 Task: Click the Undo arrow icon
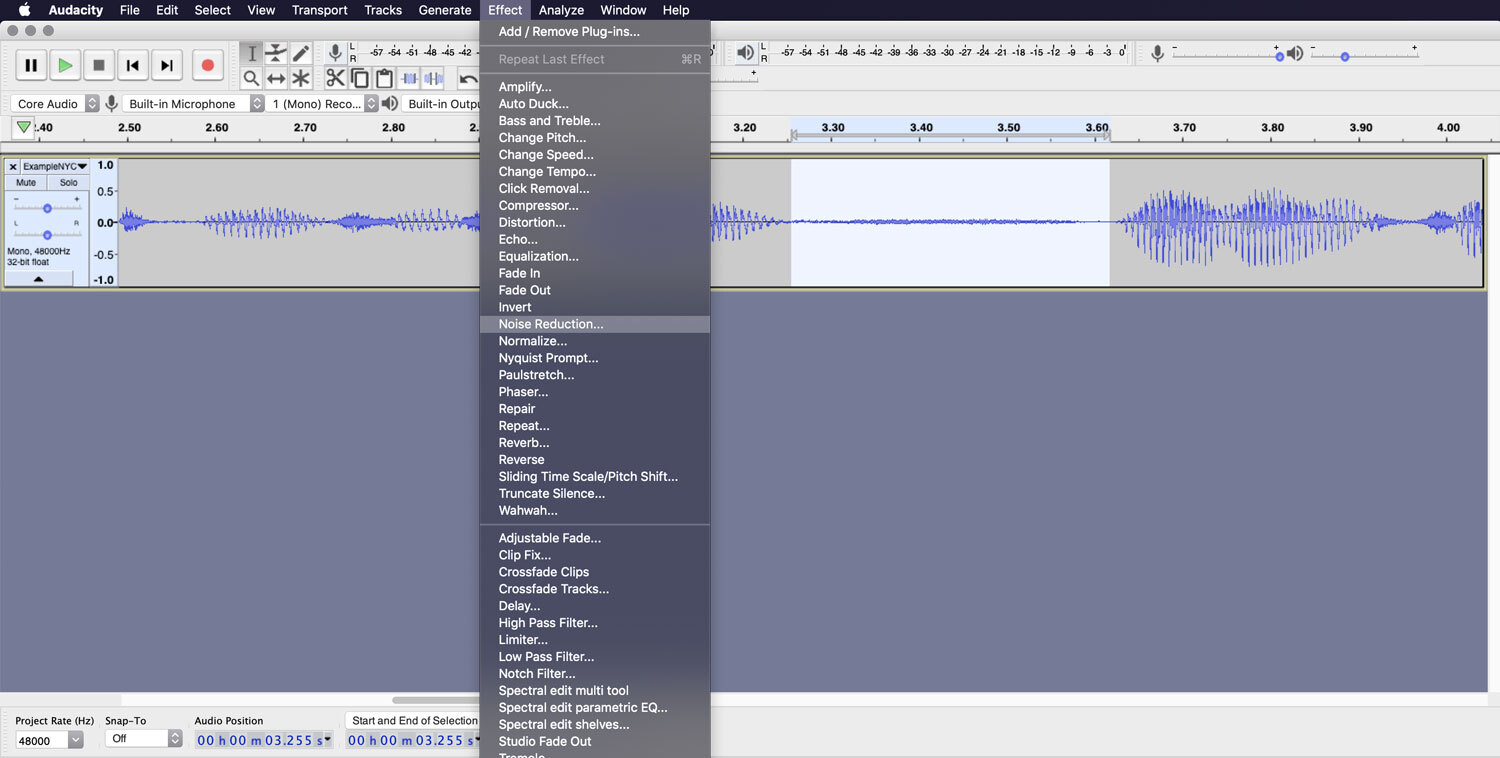(468, 78)
